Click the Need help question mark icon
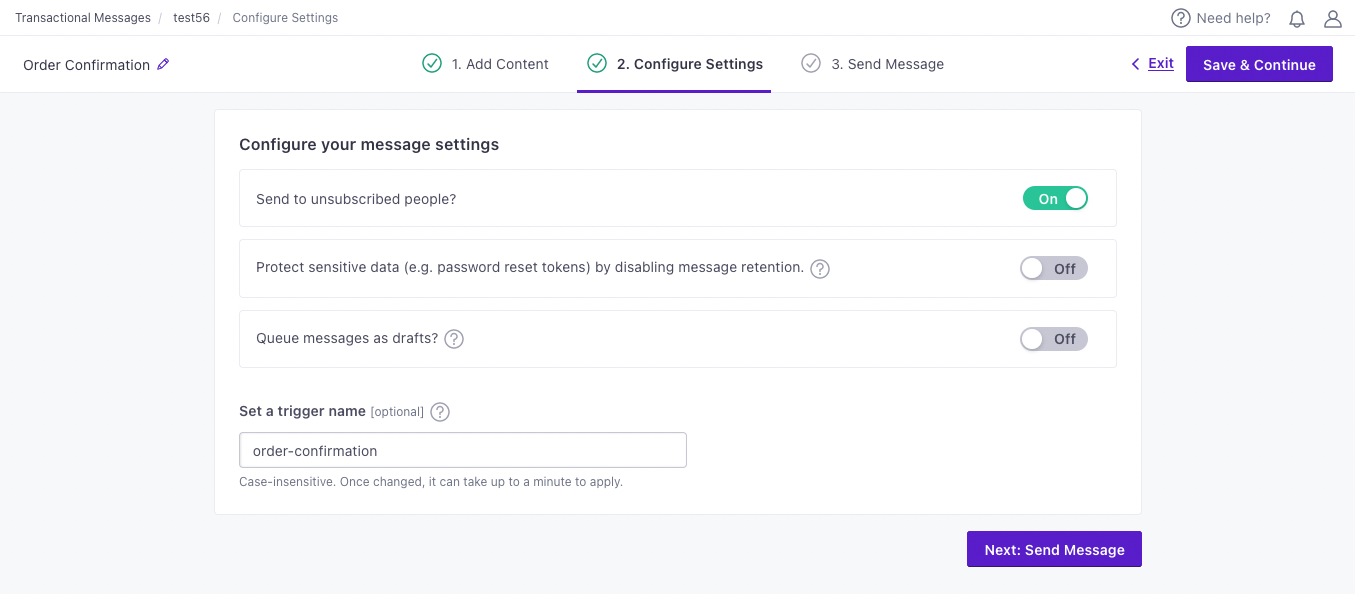The image size is (1355, 594). 1181,18
